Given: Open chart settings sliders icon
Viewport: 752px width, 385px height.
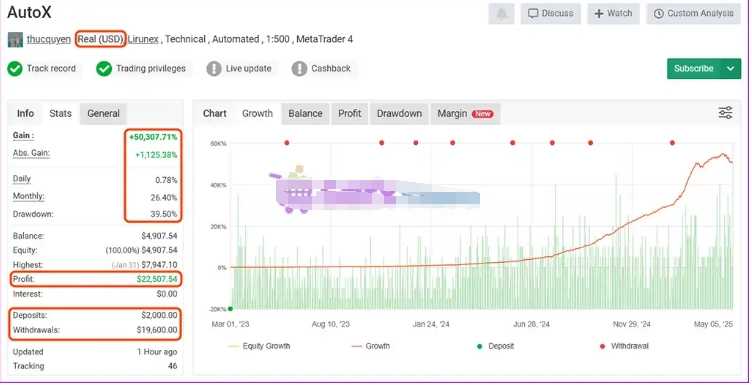Looking at the screenshot, I should coord(725,113).
